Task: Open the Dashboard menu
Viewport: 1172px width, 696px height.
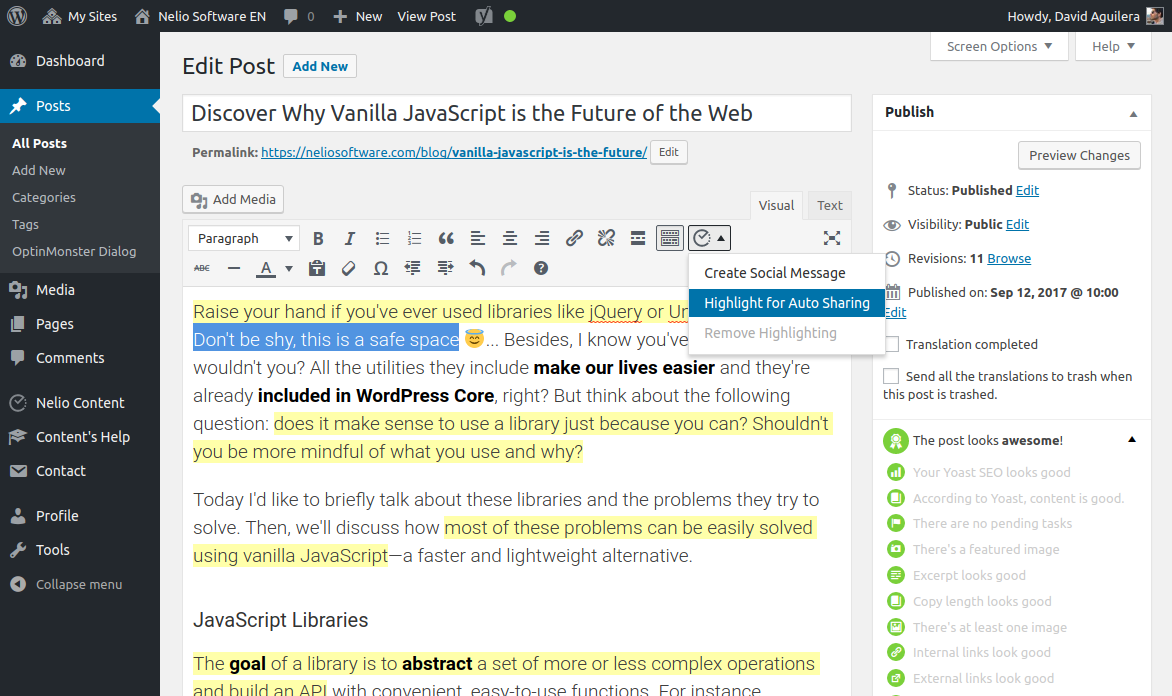Action: (80, 61)
